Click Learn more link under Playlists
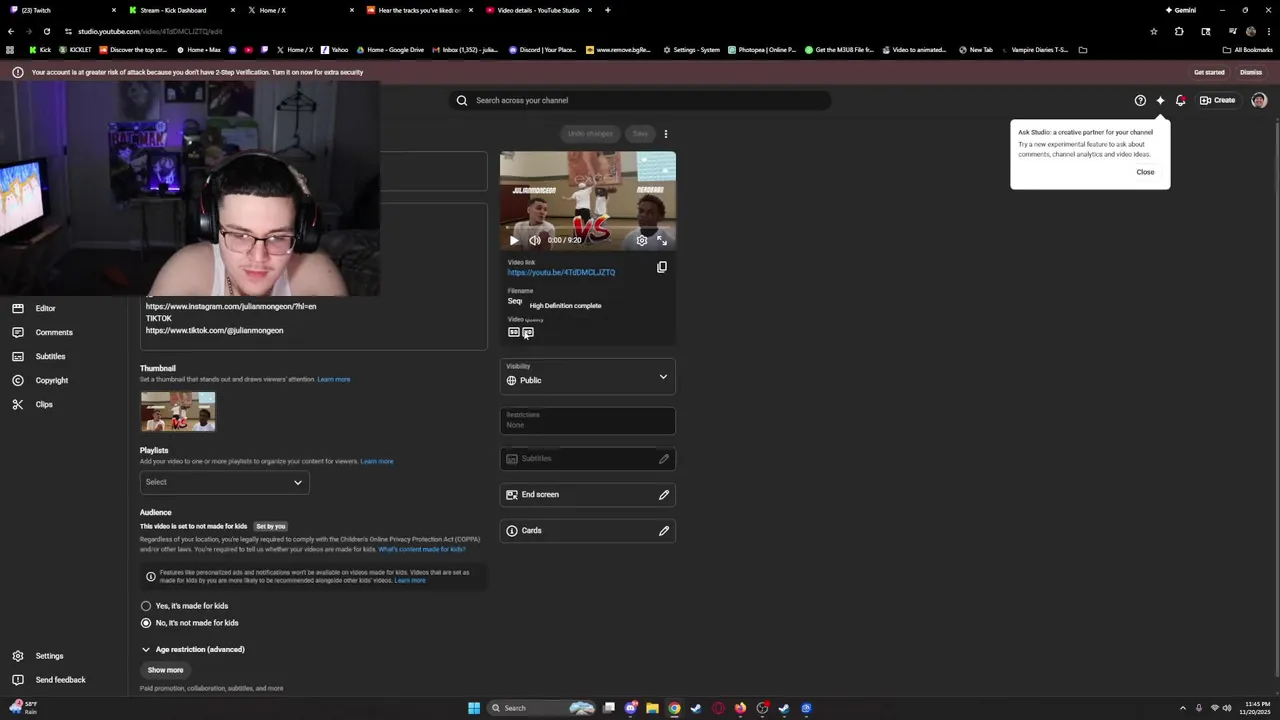 click(x=377, y=461)
